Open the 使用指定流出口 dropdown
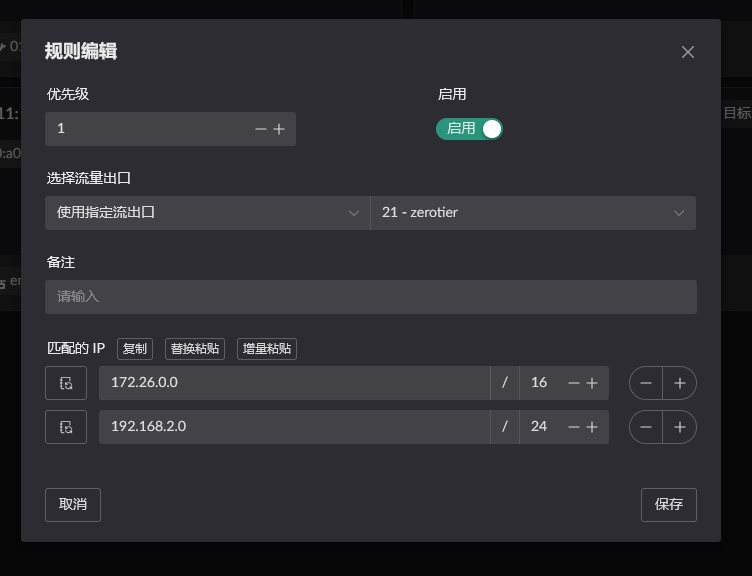Image resolution: width=752 pixels, height=576 pixels. pos(207,213)
